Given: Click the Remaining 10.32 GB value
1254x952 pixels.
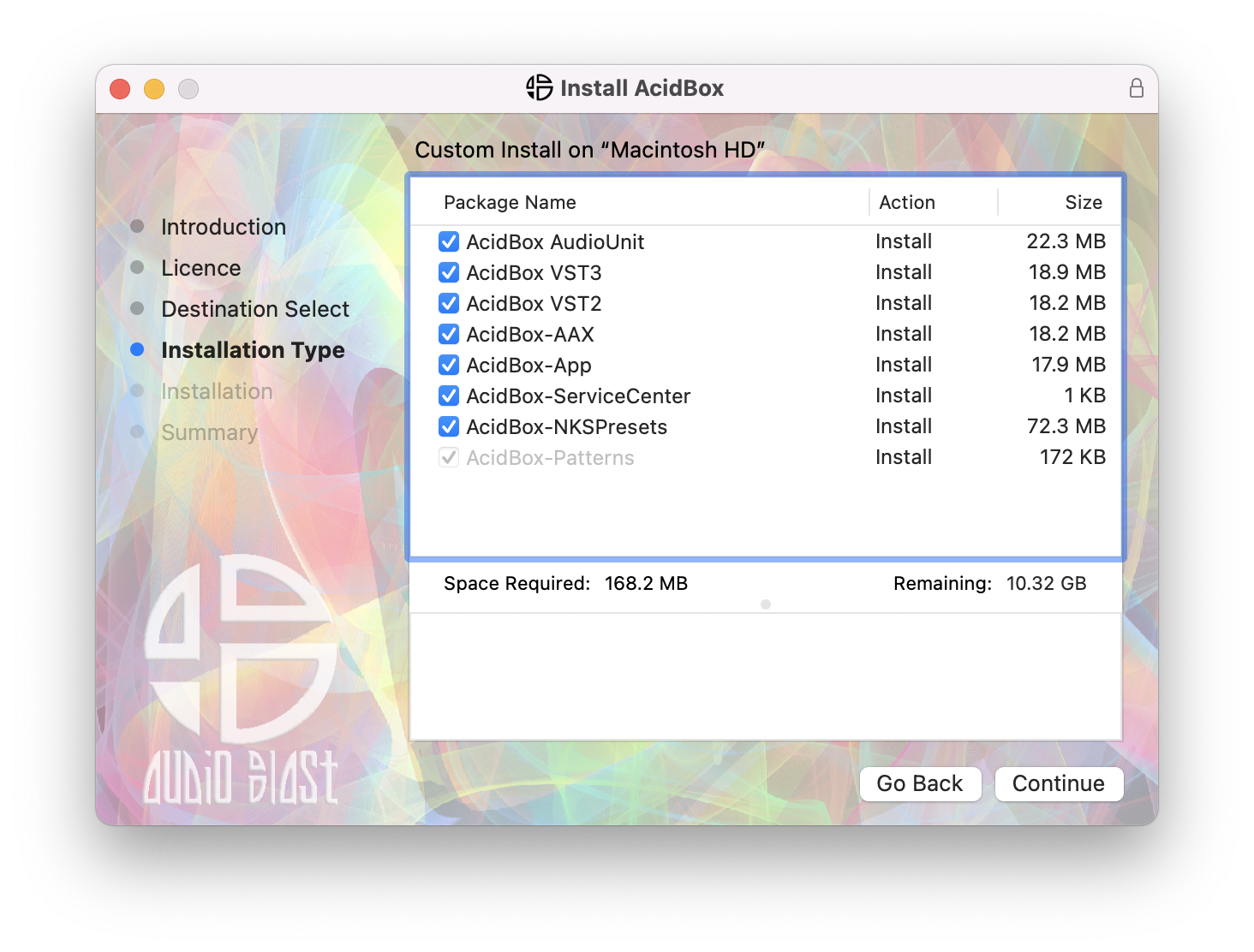Looking at the screenshot, I should [x=1046, y=583].
